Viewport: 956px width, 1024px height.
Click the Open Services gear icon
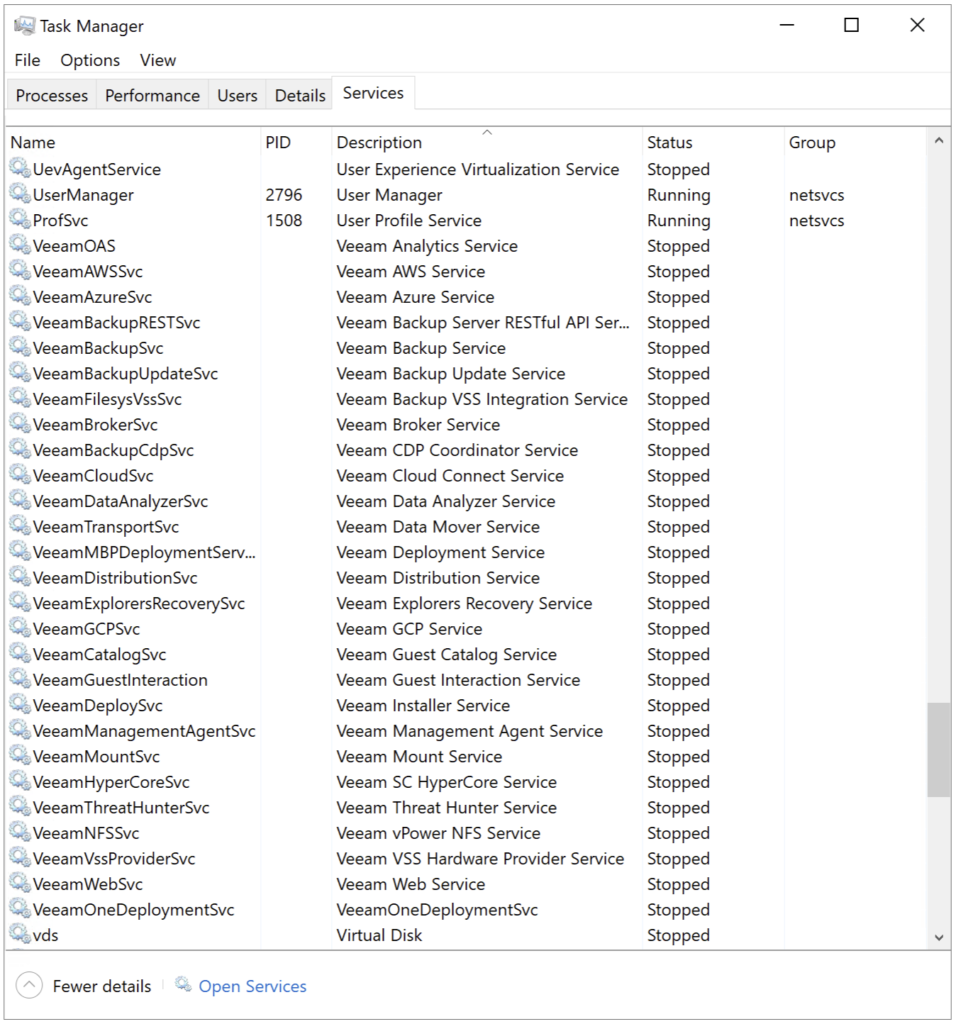click(183, 984)
